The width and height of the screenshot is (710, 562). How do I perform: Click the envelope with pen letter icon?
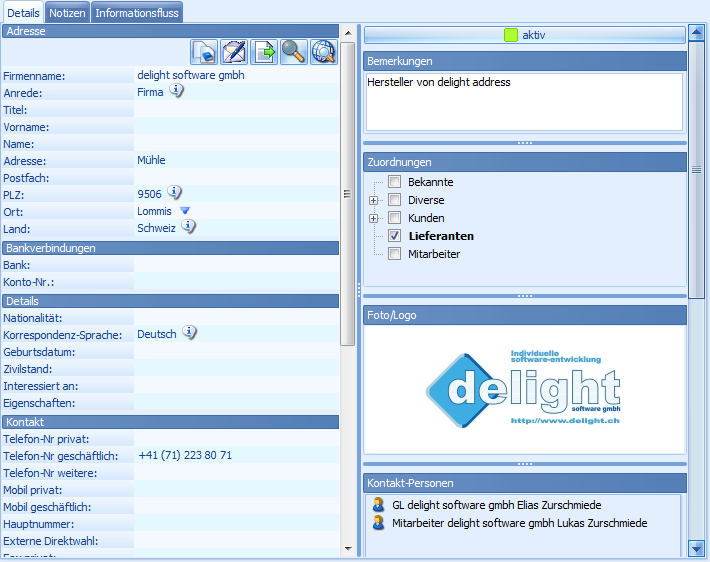click(x=234, y=52)
